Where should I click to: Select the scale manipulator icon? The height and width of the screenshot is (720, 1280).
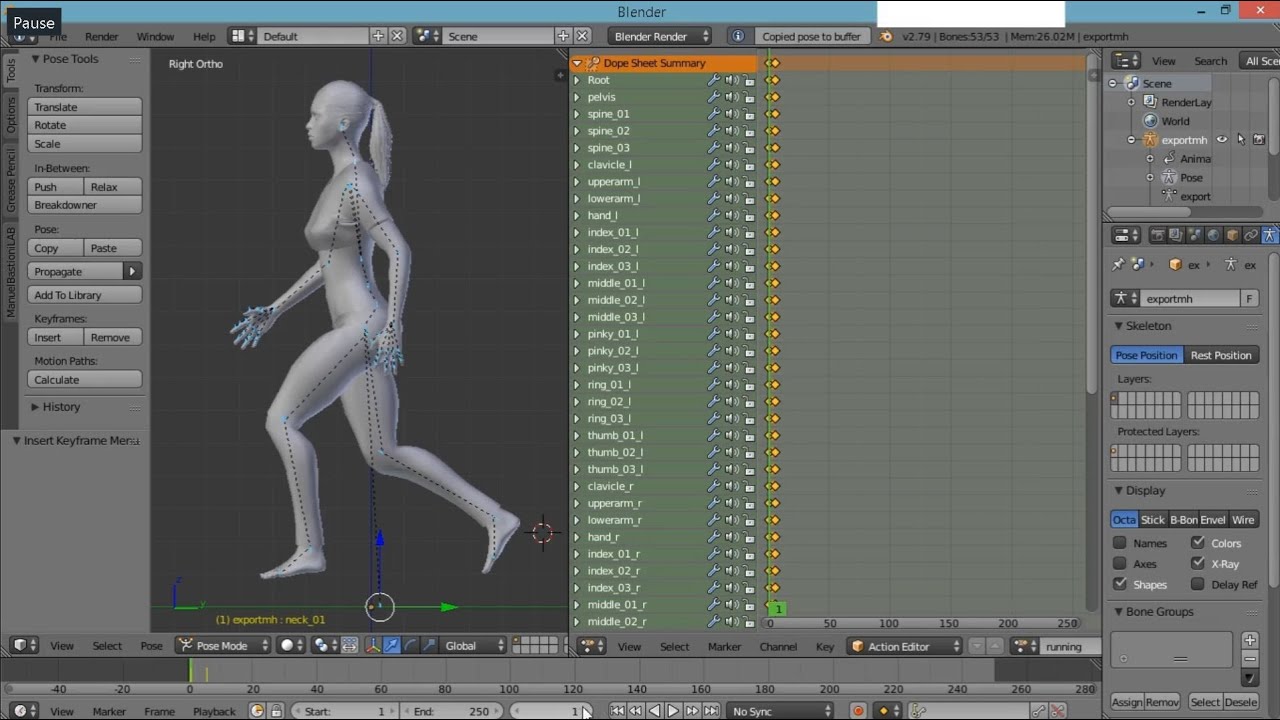430,646
